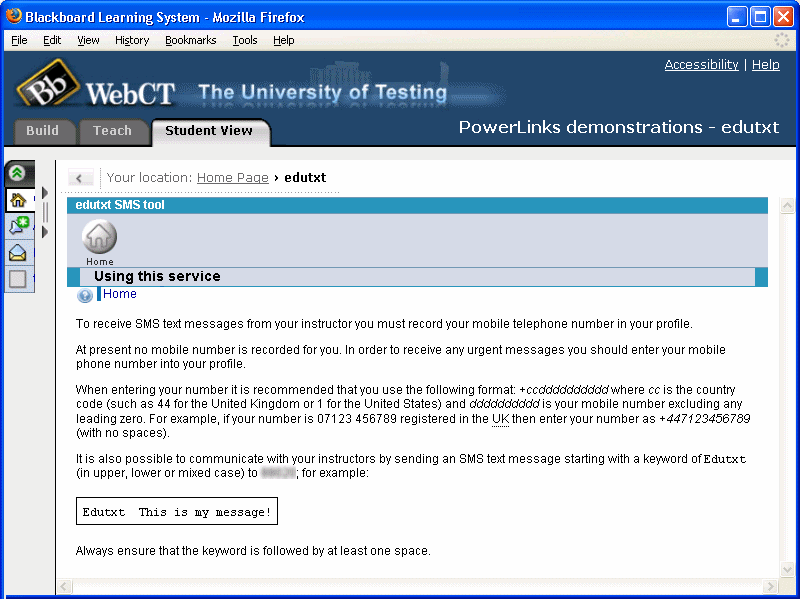800x599 pixels.
Task: Collapse the sidebar using the green double-arrow icon
Action: click(17, 172)
